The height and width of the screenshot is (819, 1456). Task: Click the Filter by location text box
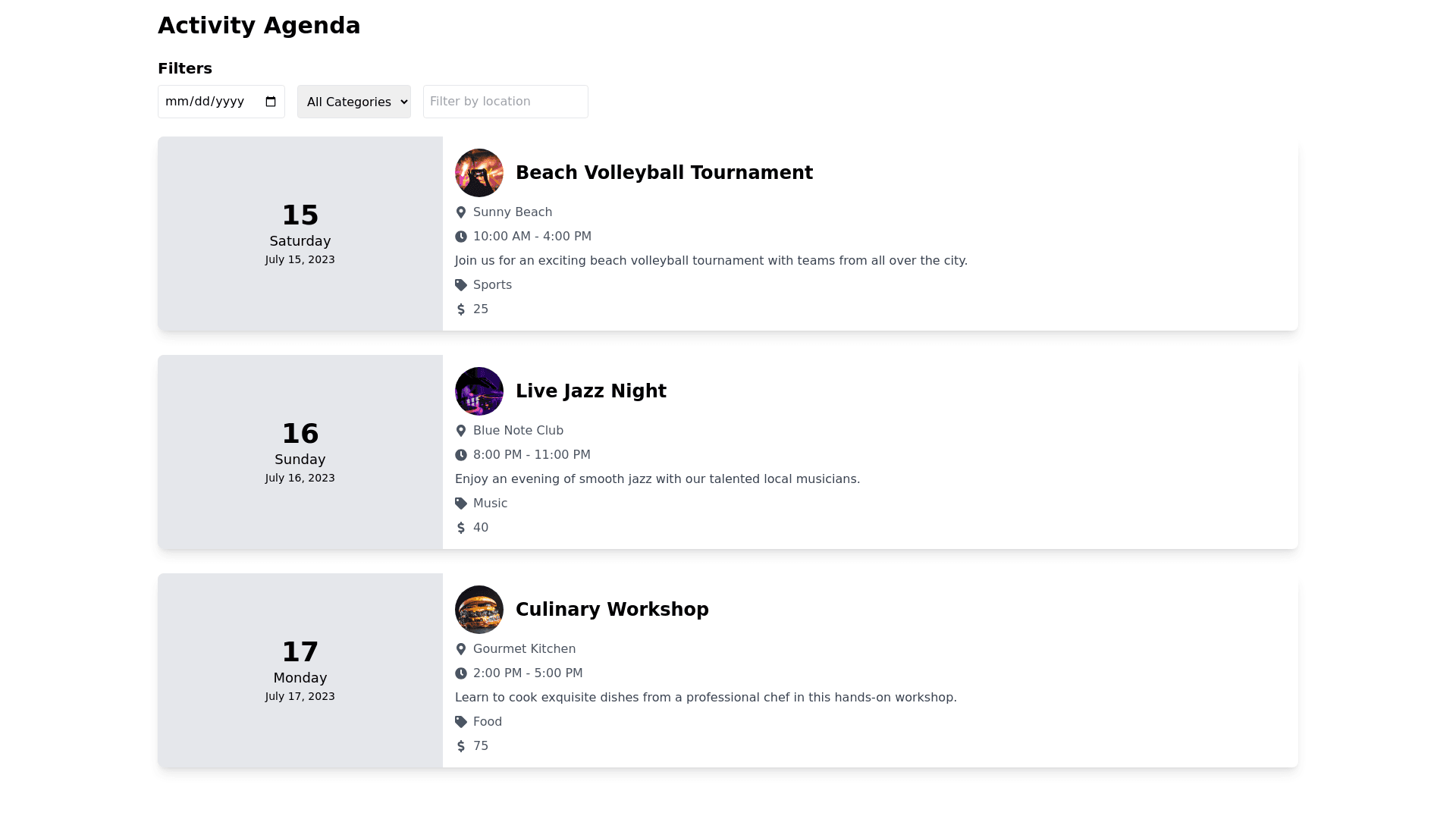tap(506, 102)
